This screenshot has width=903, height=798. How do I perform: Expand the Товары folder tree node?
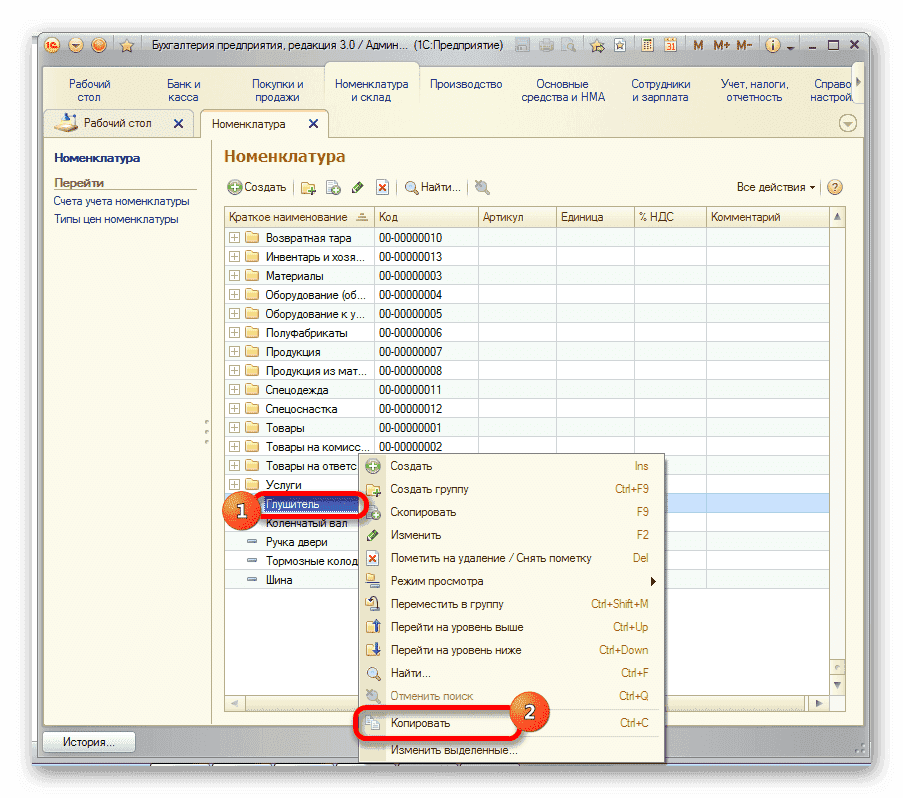coord(234,428)
